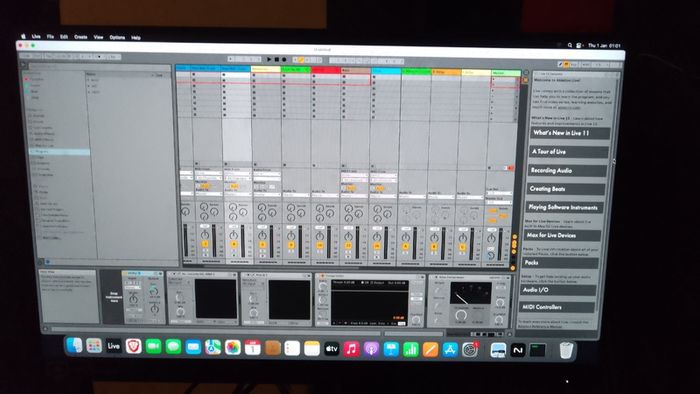Toggle the first track's yellow activator button
Viewport: 700px width, 394px height.
(x=205, y=244)
